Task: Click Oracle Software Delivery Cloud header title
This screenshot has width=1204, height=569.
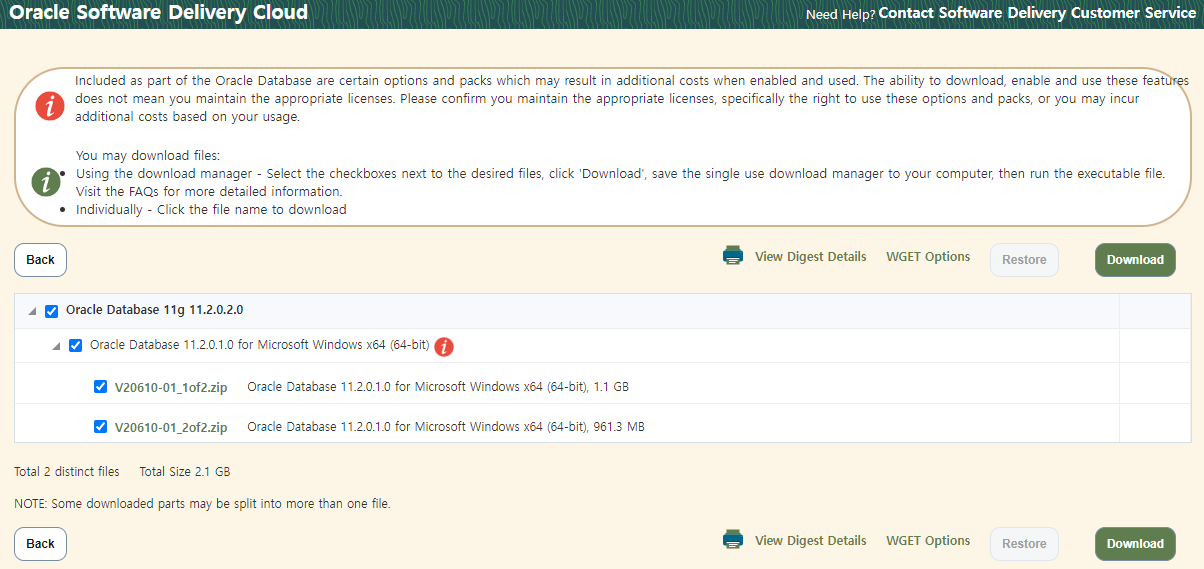Action: click(158, 13)
